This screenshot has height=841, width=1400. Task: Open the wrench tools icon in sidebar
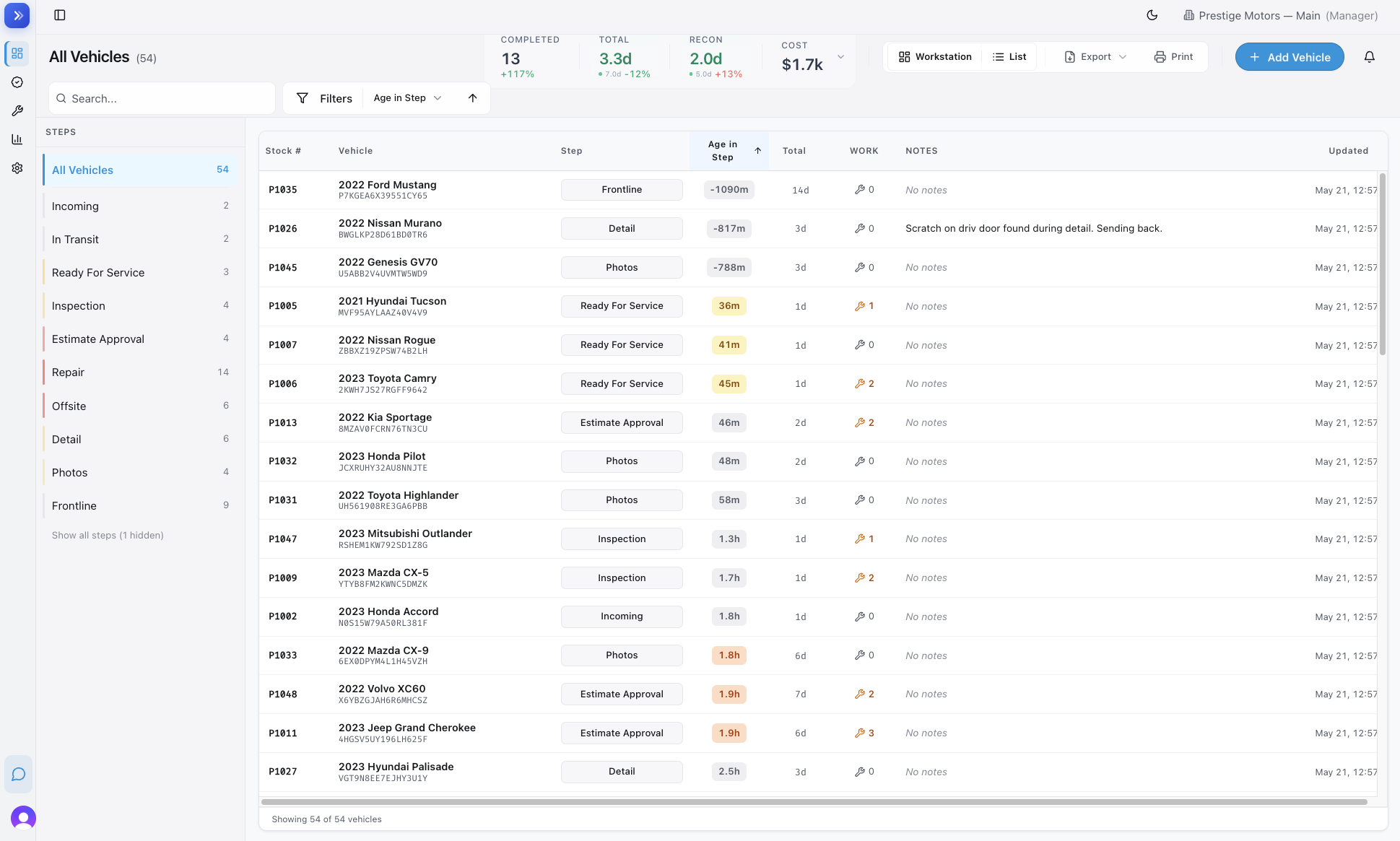point(17,110)
